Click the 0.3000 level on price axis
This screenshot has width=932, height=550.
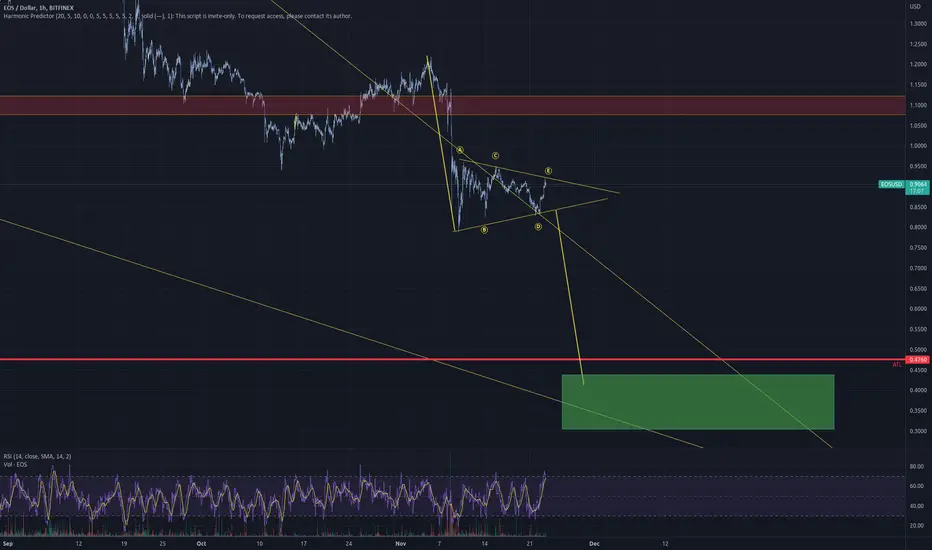918,431
